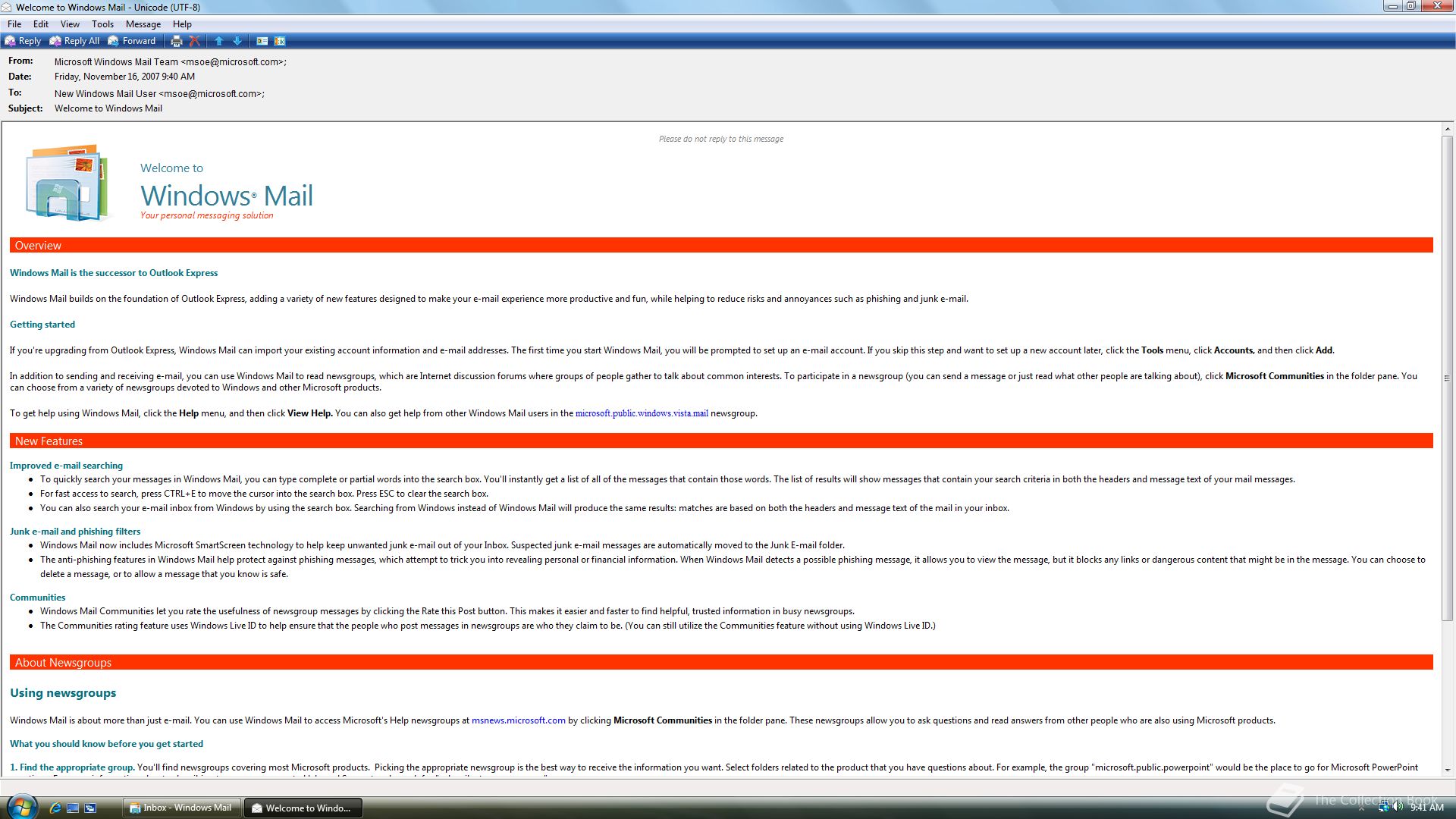Click the 'Overview' section header
Viewport: 1456px width, 819px height.
click(721, 246)
